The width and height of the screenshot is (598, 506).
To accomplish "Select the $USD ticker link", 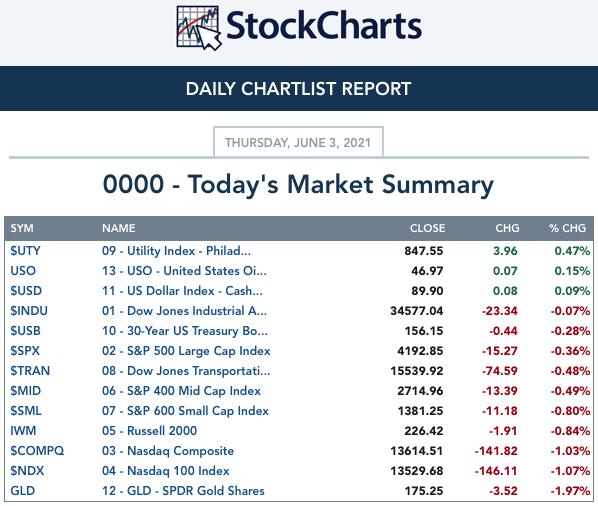I will coord(26,291).
